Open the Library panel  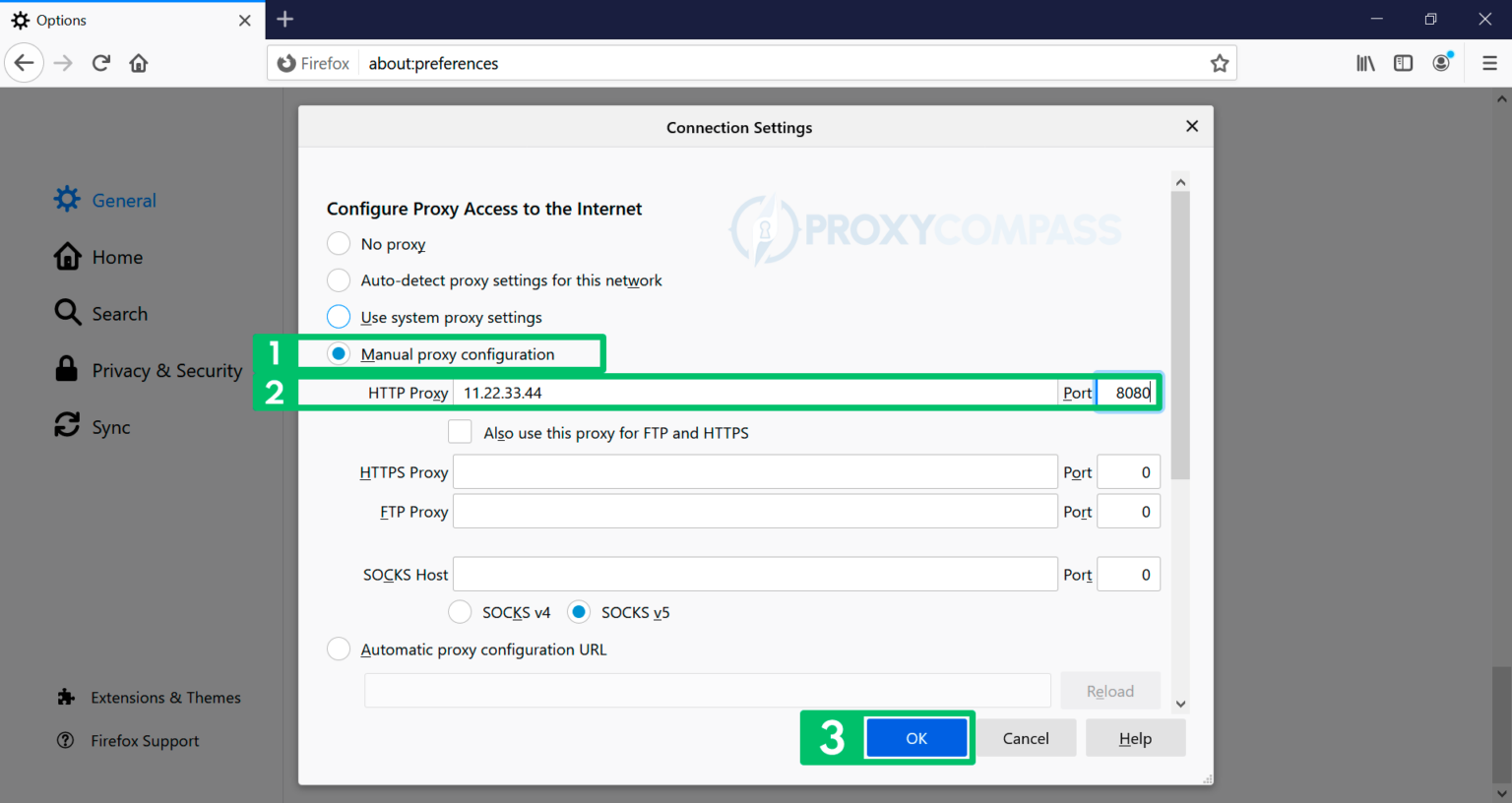pyautogui.click(x=1365, y=62)
